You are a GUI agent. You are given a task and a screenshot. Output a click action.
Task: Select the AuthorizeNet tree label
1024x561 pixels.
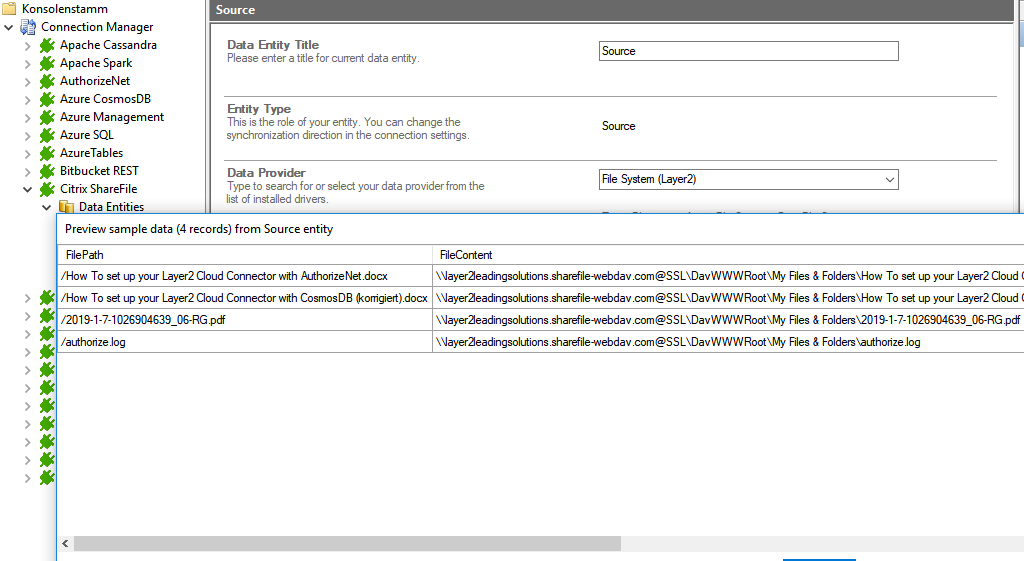[95, 81]
